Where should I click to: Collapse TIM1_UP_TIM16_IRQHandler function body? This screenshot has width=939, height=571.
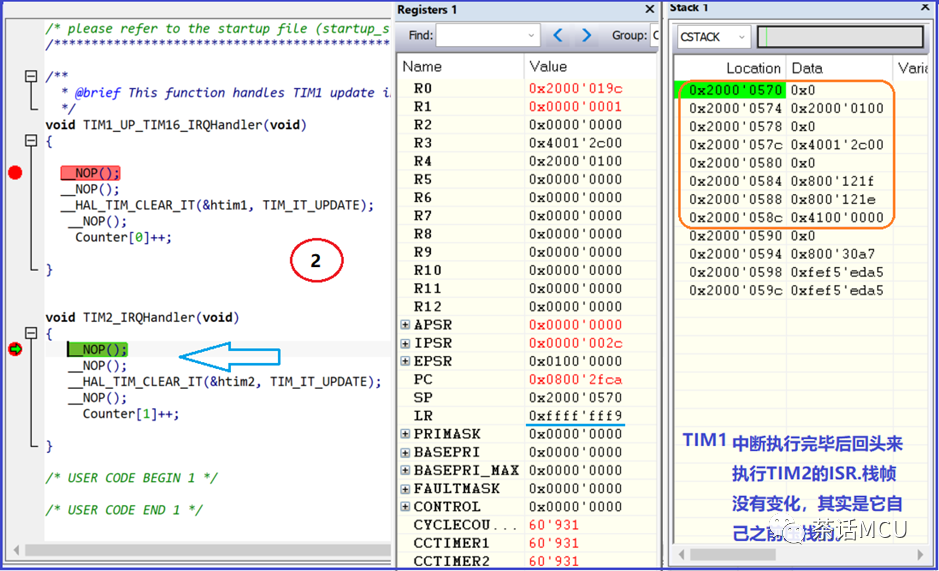(31, 140)
